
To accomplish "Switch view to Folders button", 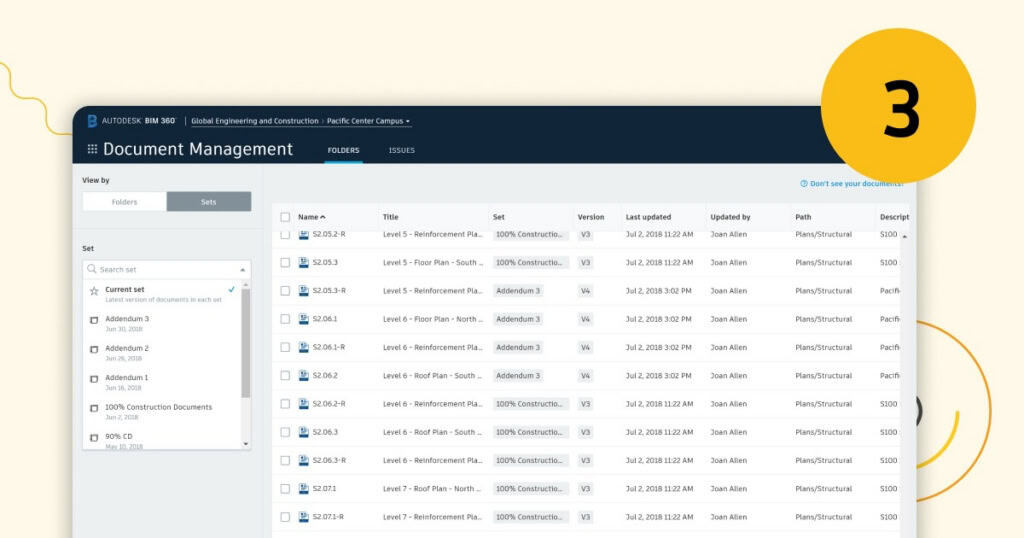I will 124,202.
